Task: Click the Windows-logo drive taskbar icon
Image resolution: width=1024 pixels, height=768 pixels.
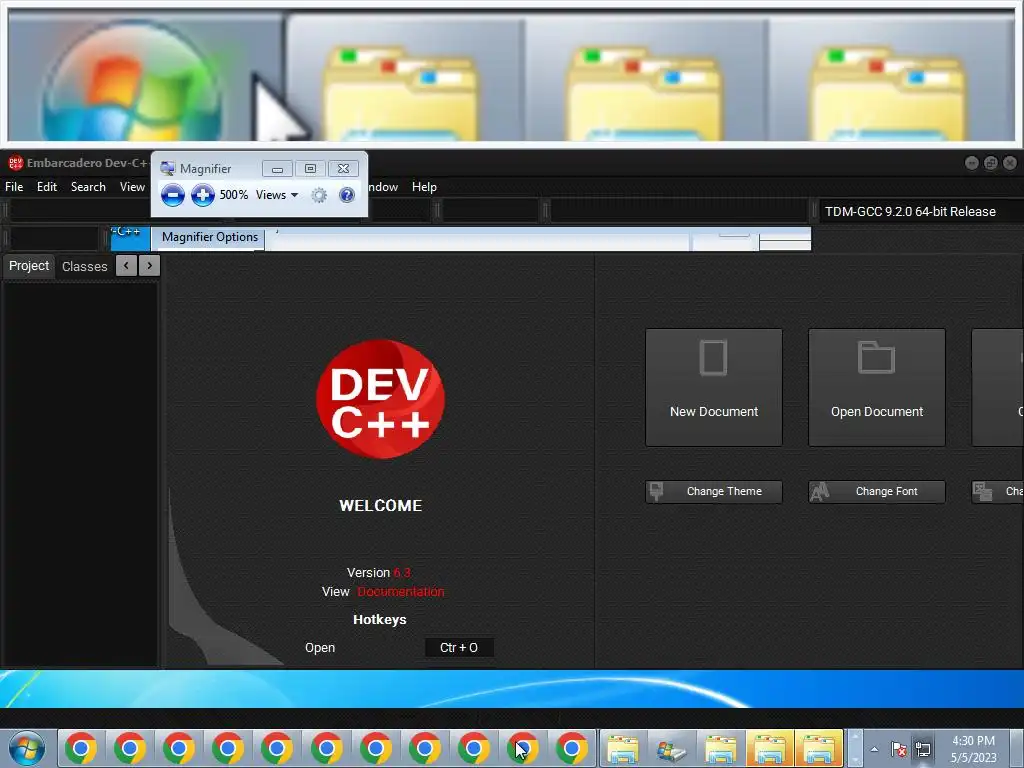Action: [672, 749]
